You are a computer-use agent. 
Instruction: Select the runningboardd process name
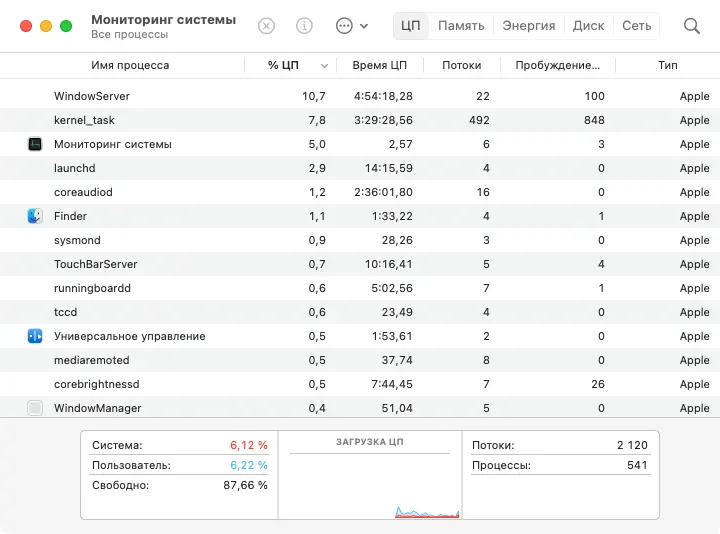click(92, 288)
